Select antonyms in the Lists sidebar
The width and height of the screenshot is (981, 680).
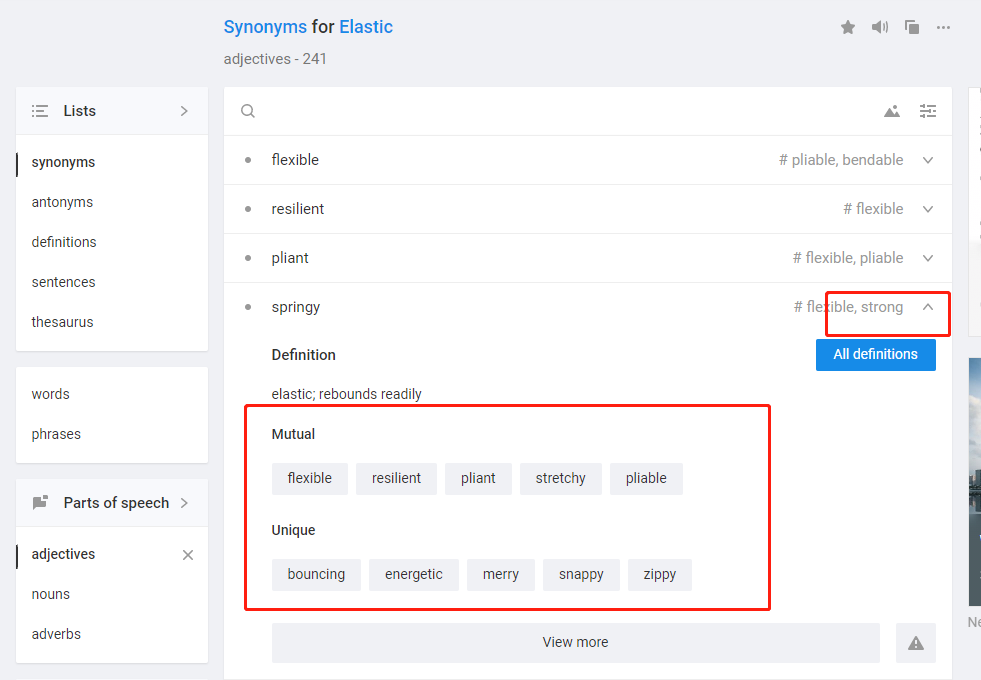pos(63,202)
